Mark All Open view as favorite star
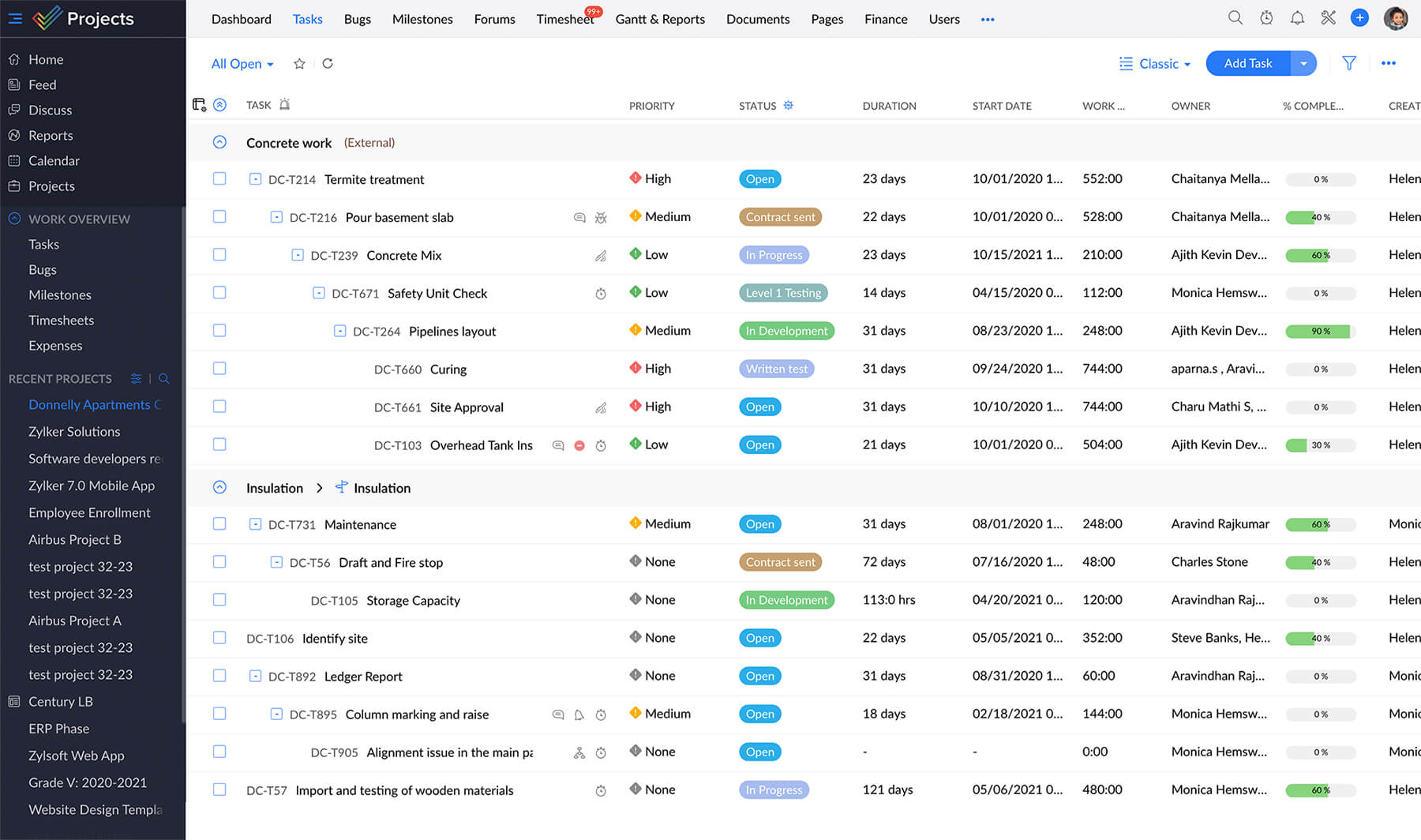Viewport: 1421px width, 840px height. pos(299,64)
